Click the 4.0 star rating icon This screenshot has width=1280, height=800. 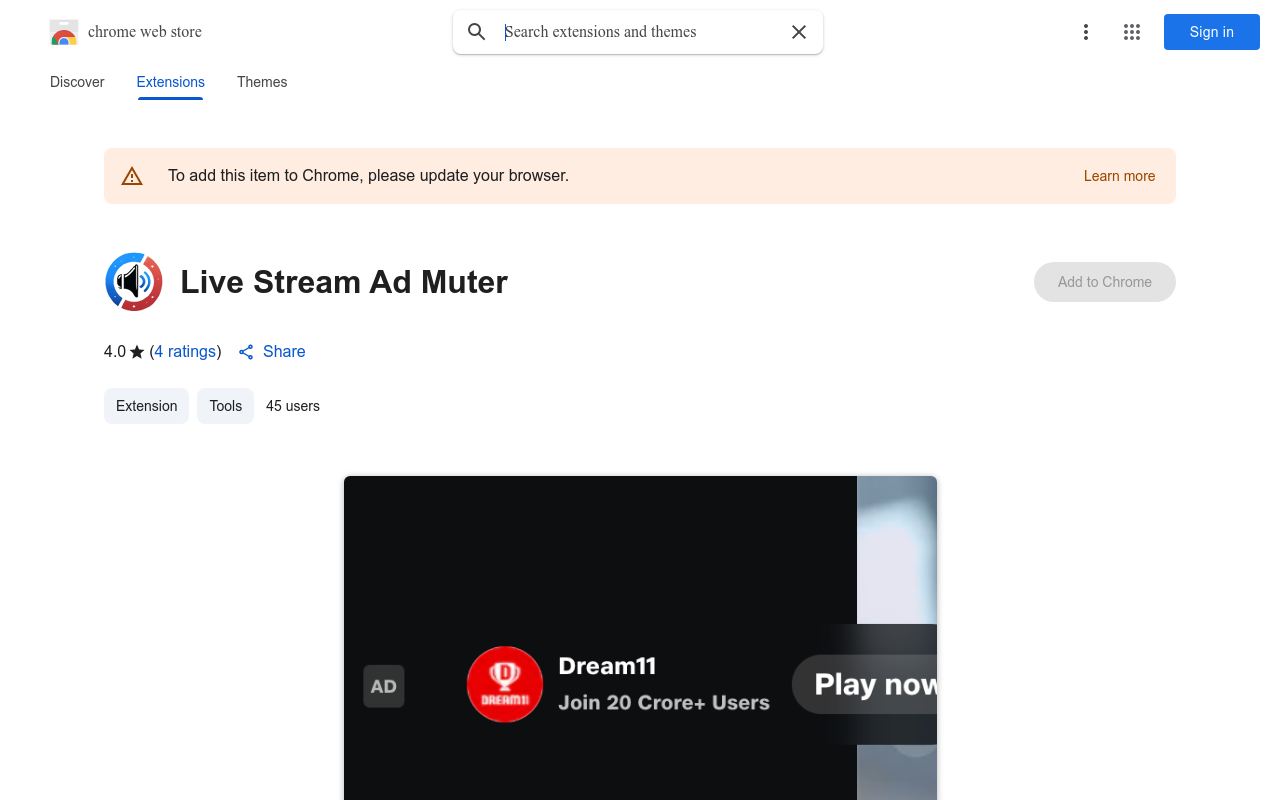coord(137,352)
